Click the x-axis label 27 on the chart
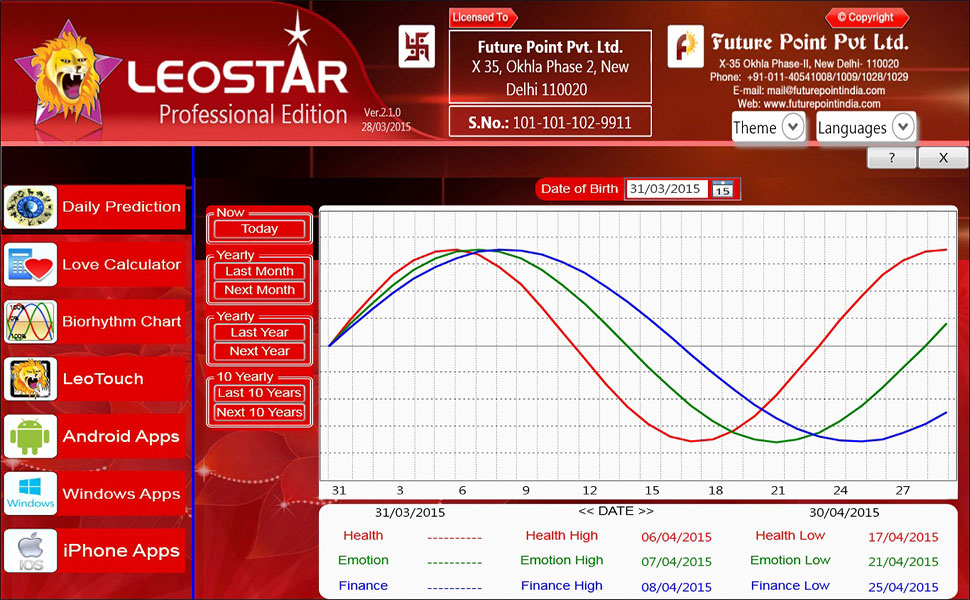Image resolution: width=970 pixels, height=600 pixels. (x=903, y=491)
